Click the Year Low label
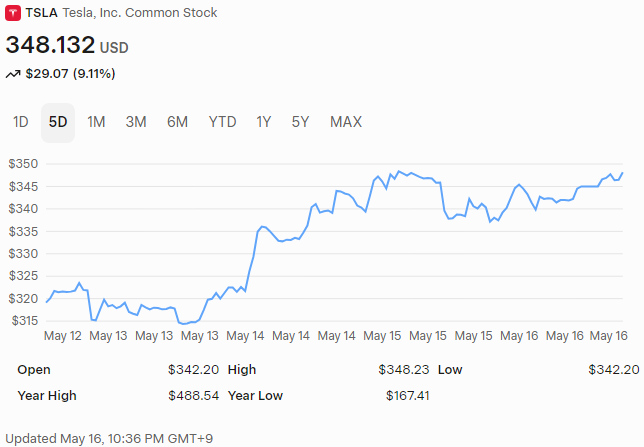The width and height of the screenshot is (644, 447). click(255, 395)
